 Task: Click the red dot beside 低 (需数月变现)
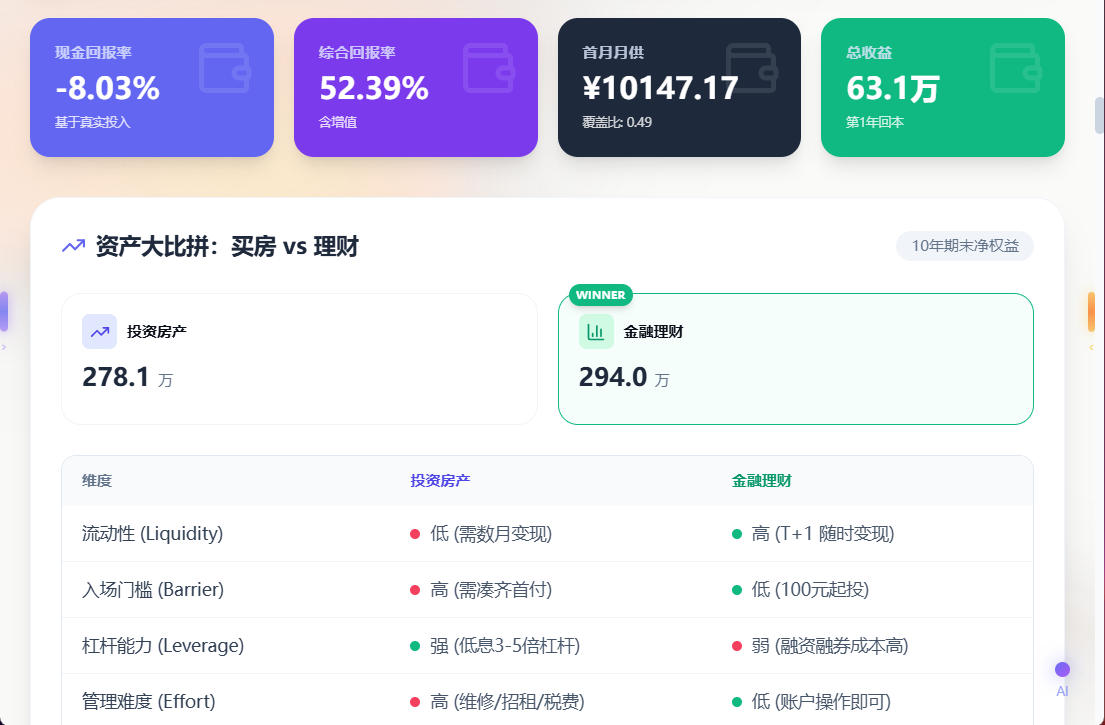415,534
